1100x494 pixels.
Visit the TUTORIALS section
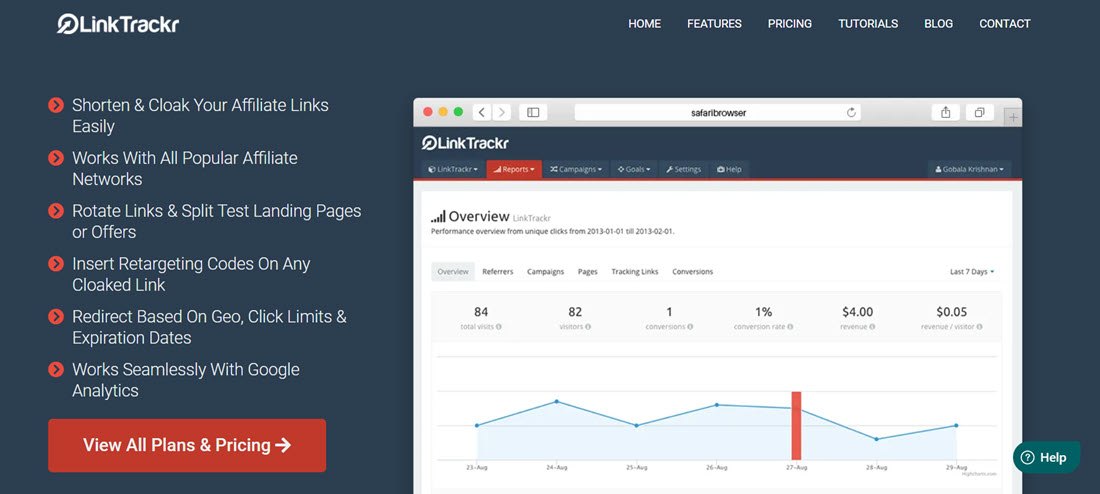coord(868,24)
